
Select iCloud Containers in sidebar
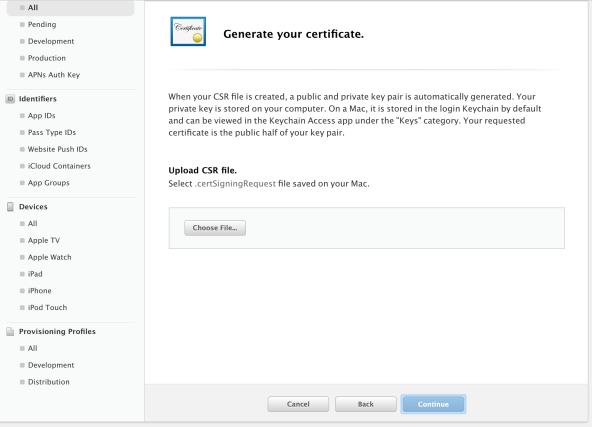click(59, 166)
